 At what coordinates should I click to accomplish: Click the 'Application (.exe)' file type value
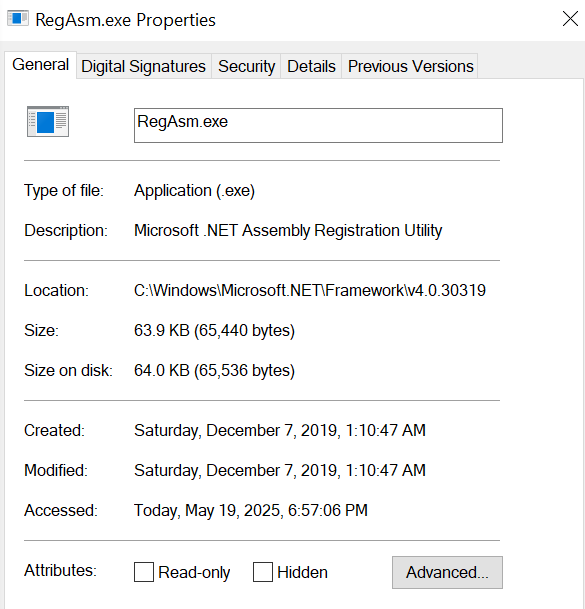(x=194, y=191)
